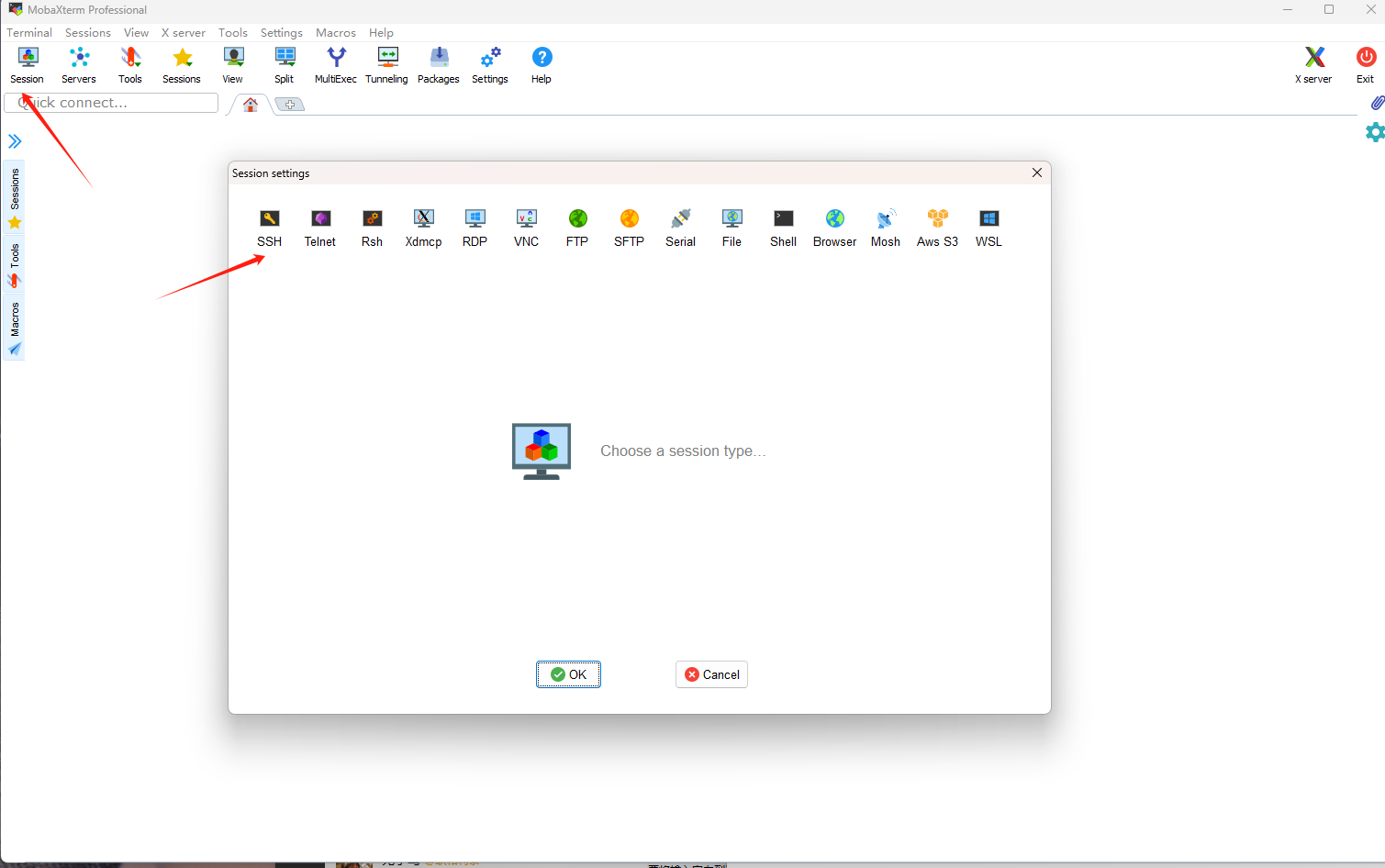The width and height of the screenshot is (1385, 868).
Task: Open the Help menu in menu bar
Action: coord(381,32)
